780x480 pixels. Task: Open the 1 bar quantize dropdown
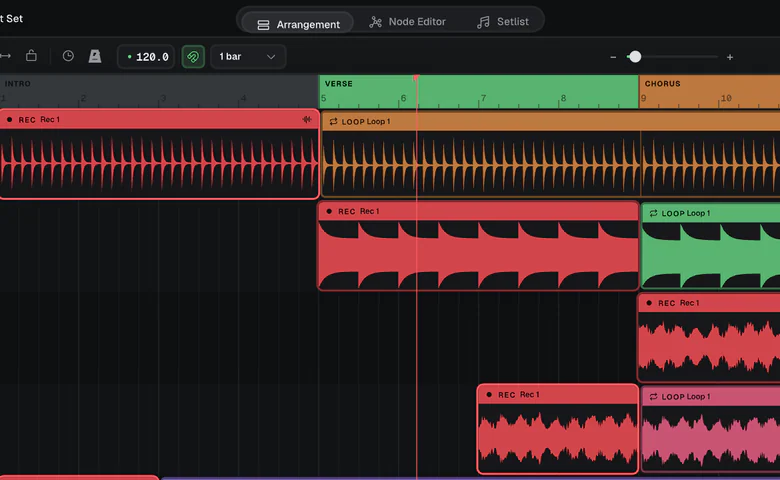coord(248,57)
